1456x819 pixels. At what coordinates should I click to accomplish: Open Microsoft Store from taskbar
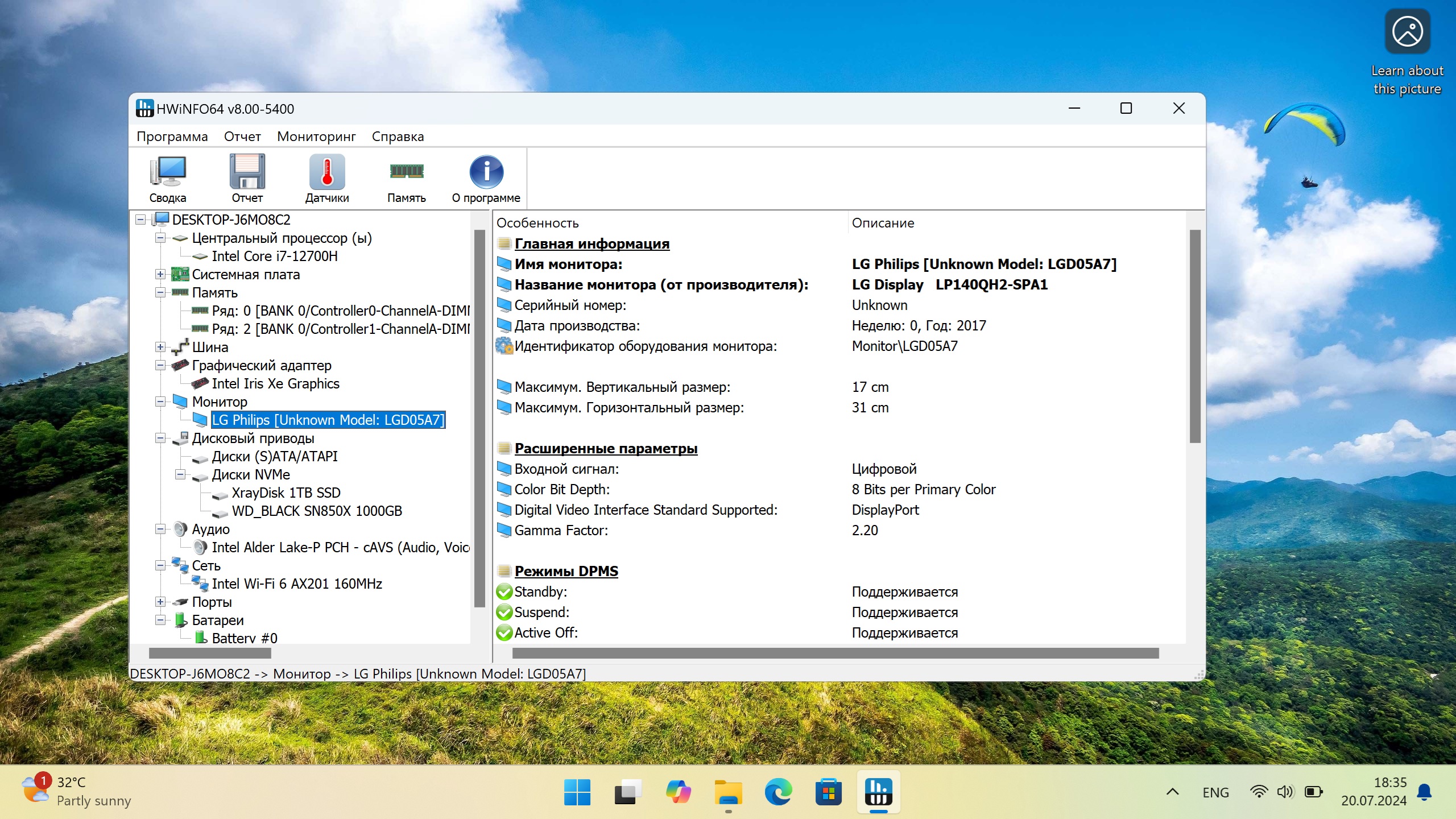(829, 792)
